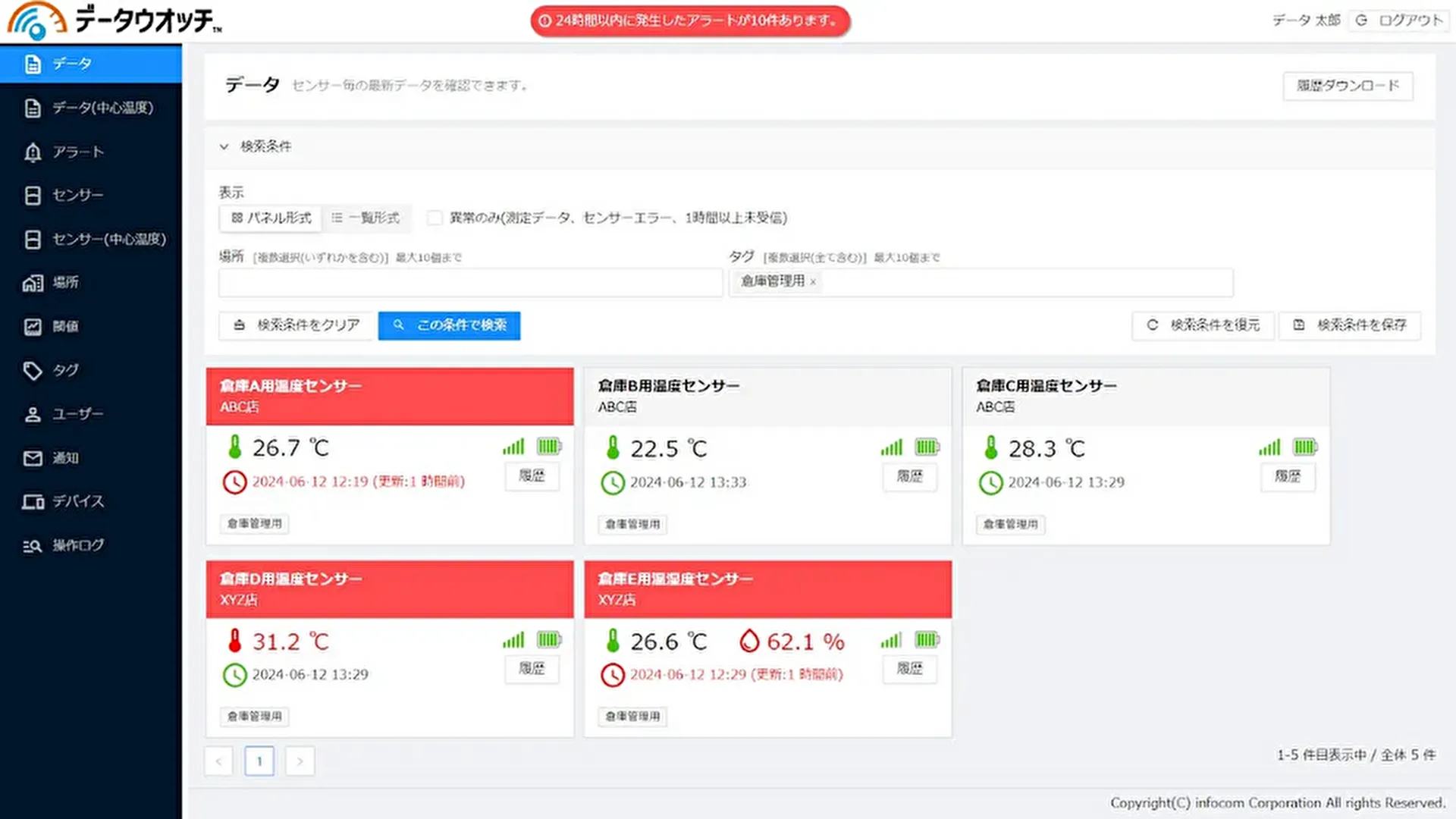Select the パネル形式 panel view option
The width and height of the screenshot is (1456, 819).
point(271,218)
